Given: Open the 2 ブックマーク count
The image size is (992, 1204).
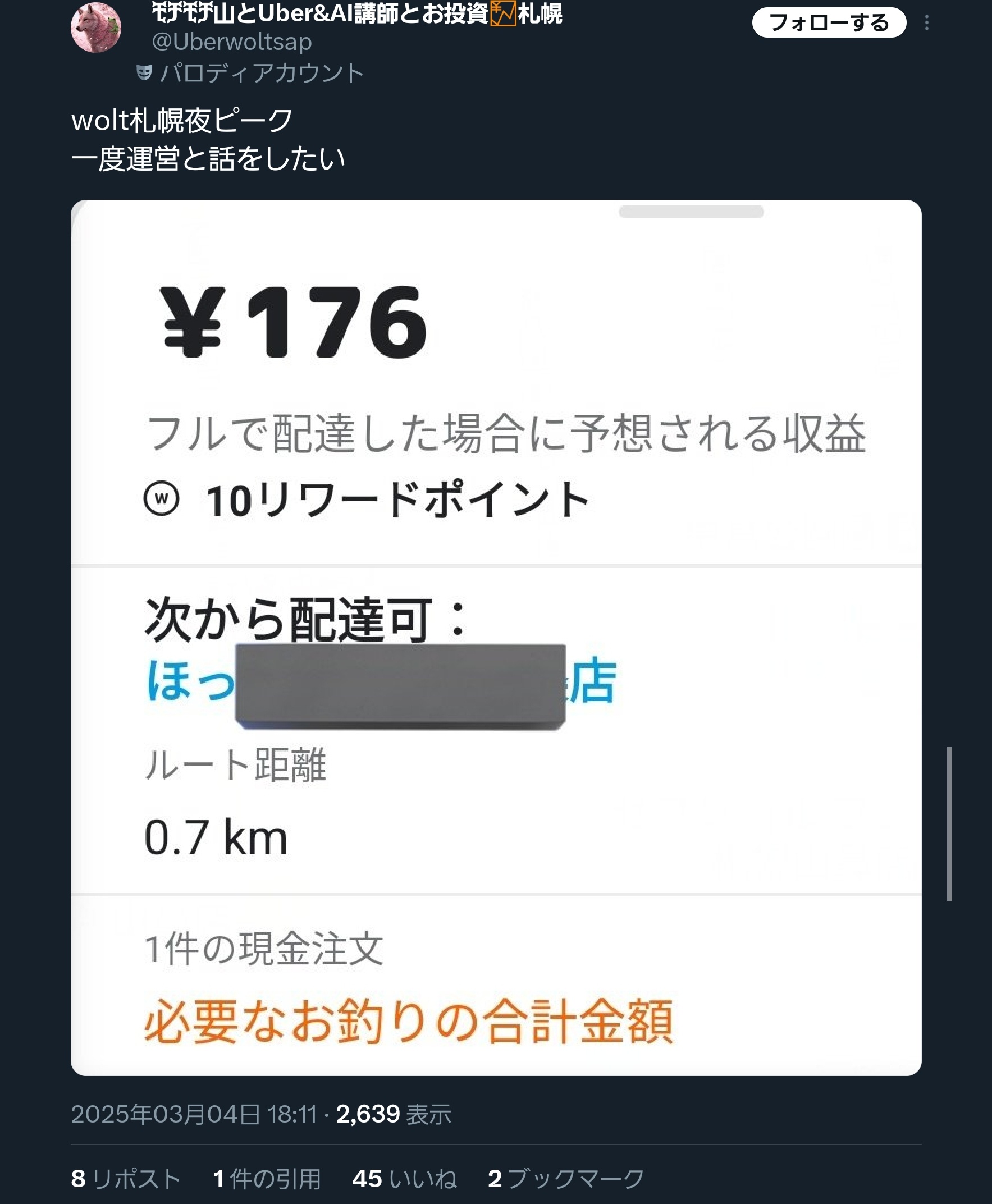Looking at the screenshot, I should click(566, 1178).
